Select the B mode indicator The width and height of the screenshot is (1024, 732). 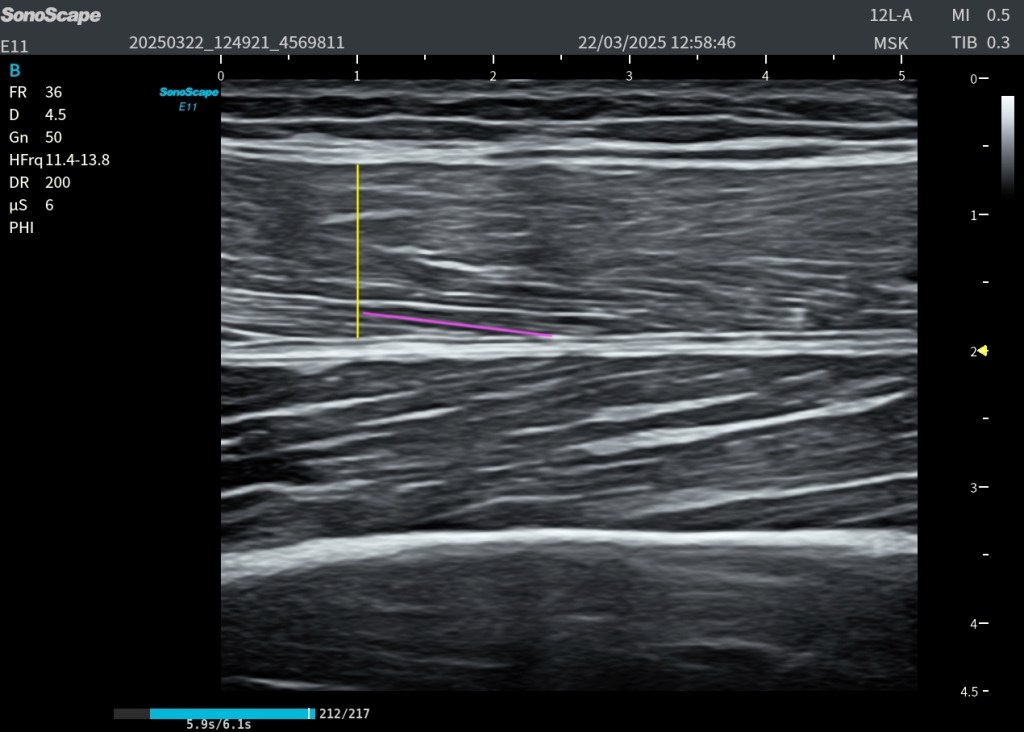[14, 70]
